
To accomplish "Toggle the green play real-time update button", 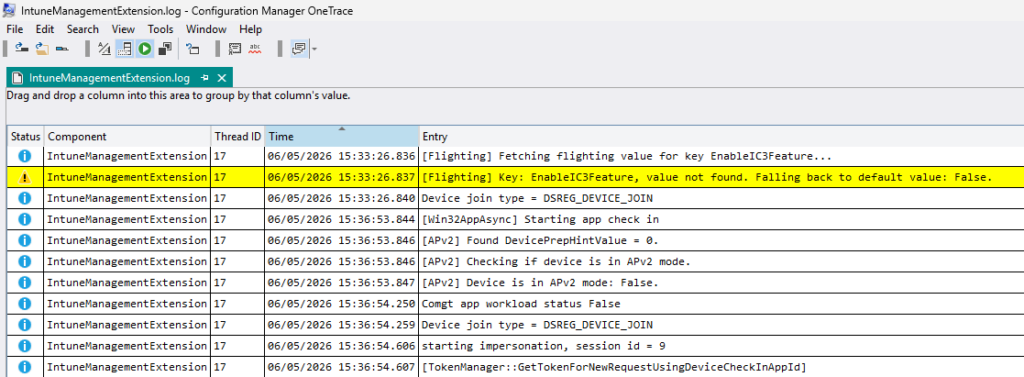I will (x=145, y=48).
